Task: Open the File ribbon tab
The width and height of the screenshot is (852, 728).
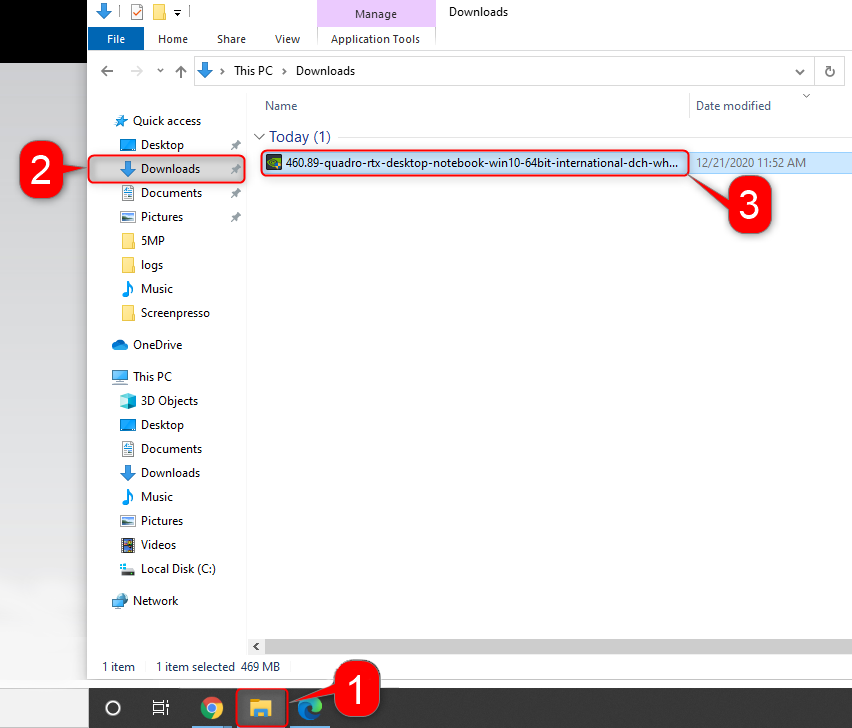Action: (x=116, y=39)
